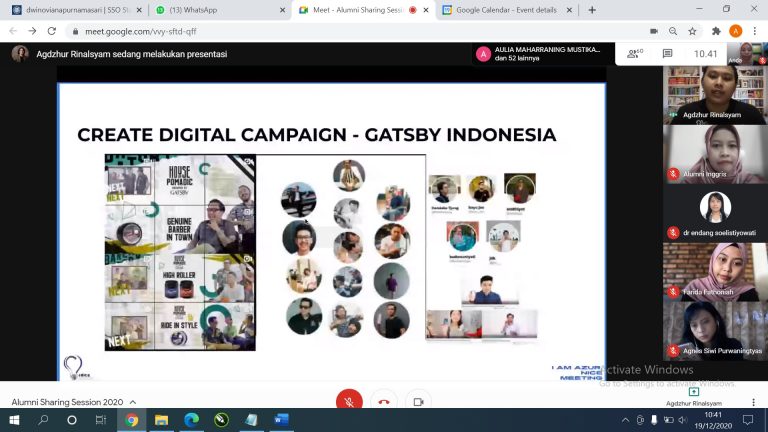
Task: Open the Chrome three-dot menu
Action: point(755,31)
